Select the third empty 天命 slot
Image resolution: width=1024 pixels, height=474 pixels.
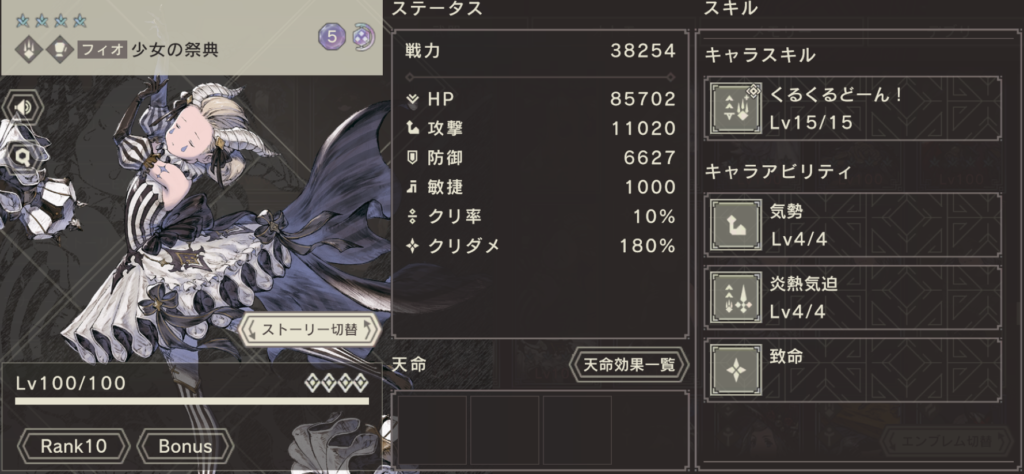tap(577, 430)
